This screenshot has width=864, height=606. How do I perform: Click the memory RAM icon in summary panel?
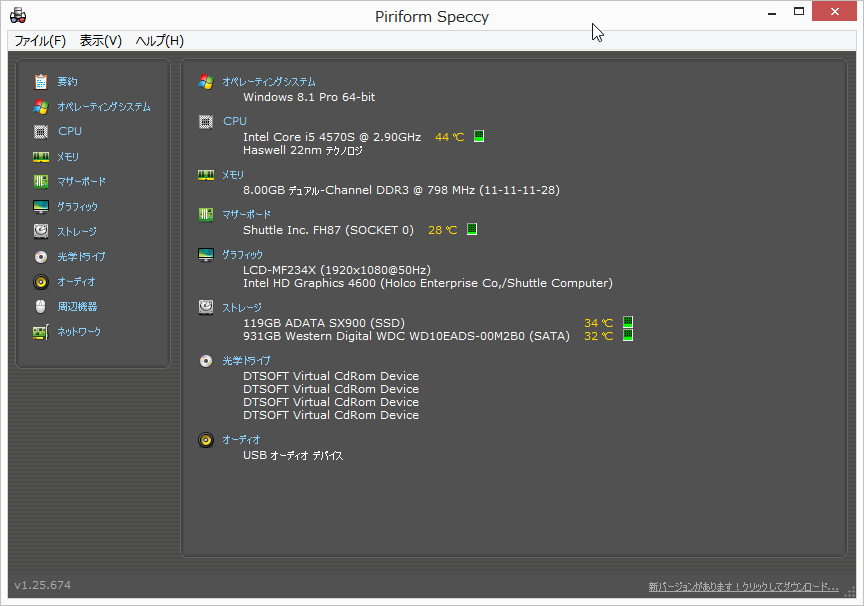pos(206,175)
